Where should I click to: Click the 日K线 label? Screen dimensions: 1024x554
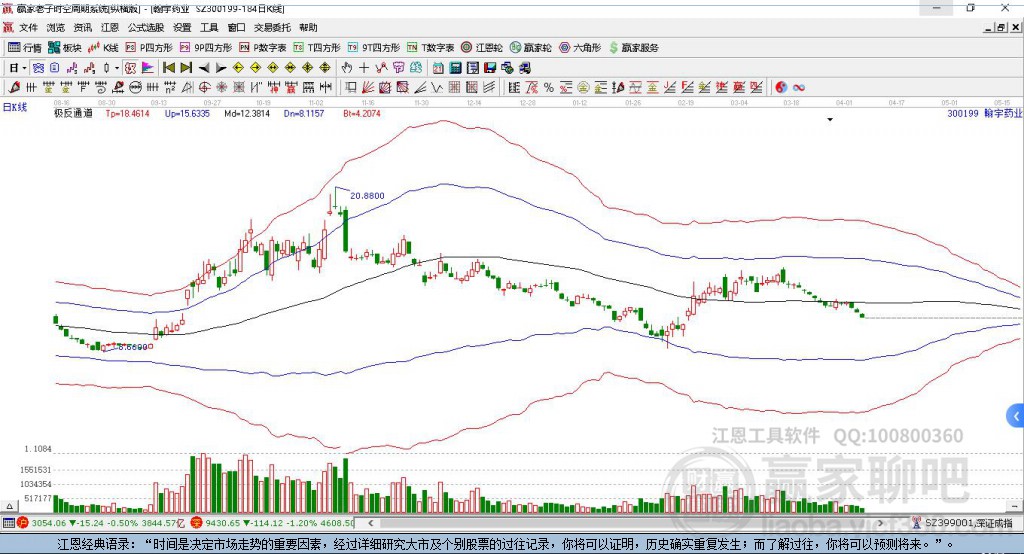click(15, 107)
